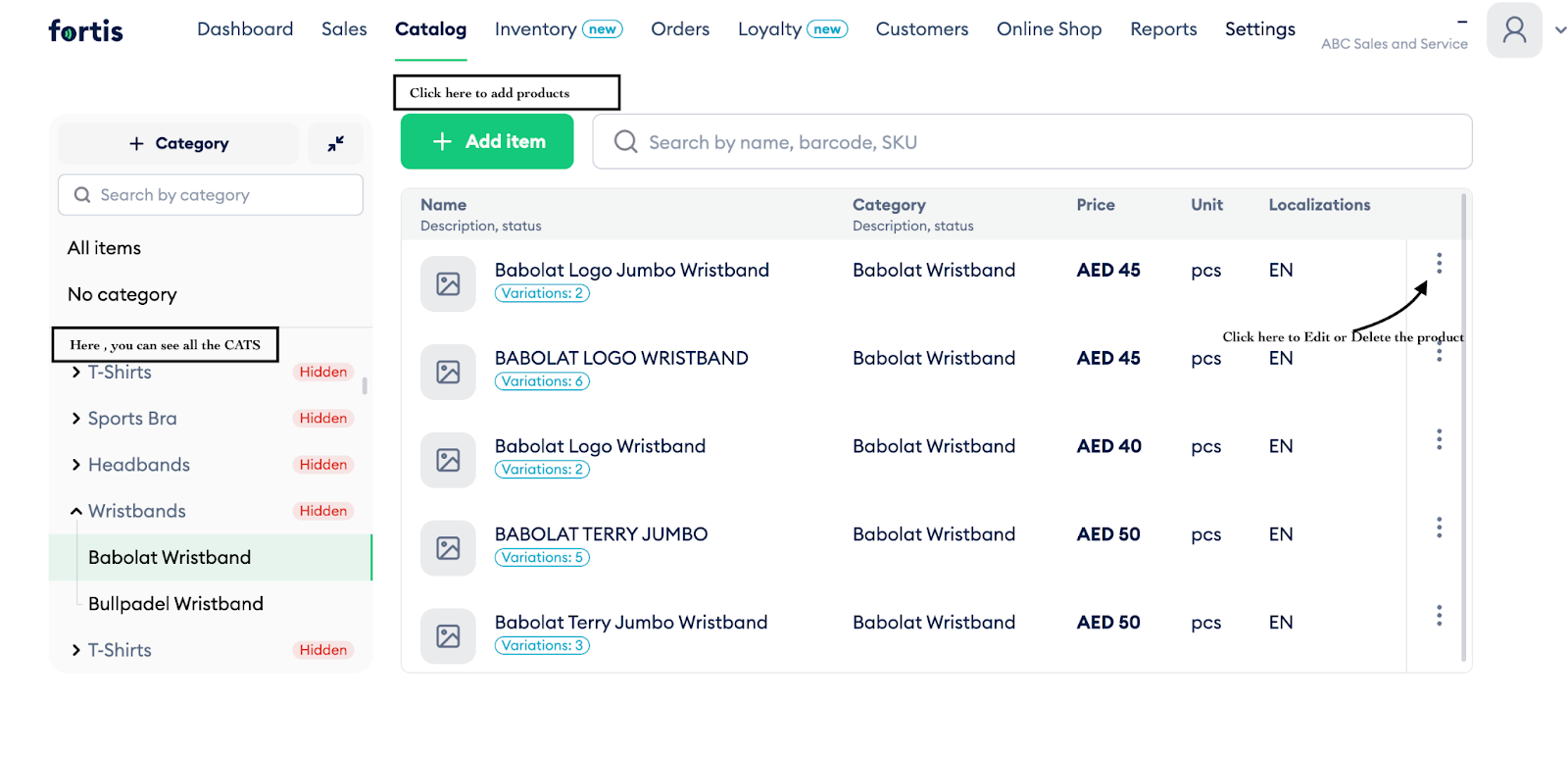
Task: Click the Price column header
Action: point(1096,205)
